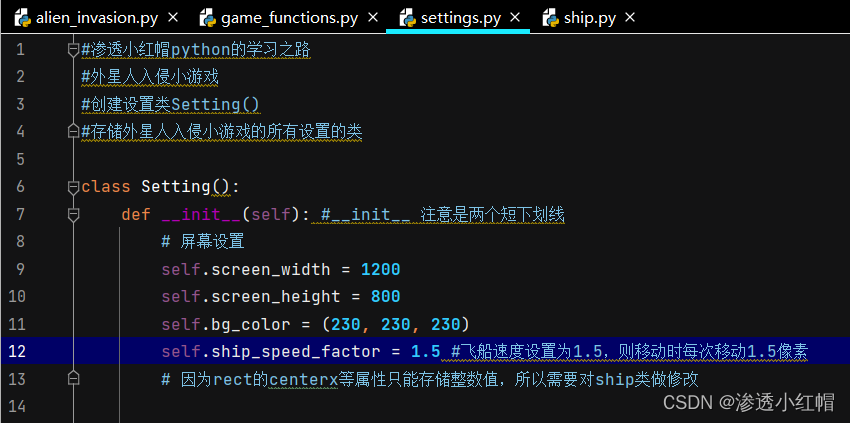This screenshot has width=850, height=423.
Task: Close the ship.py tab
Action: 629,18
